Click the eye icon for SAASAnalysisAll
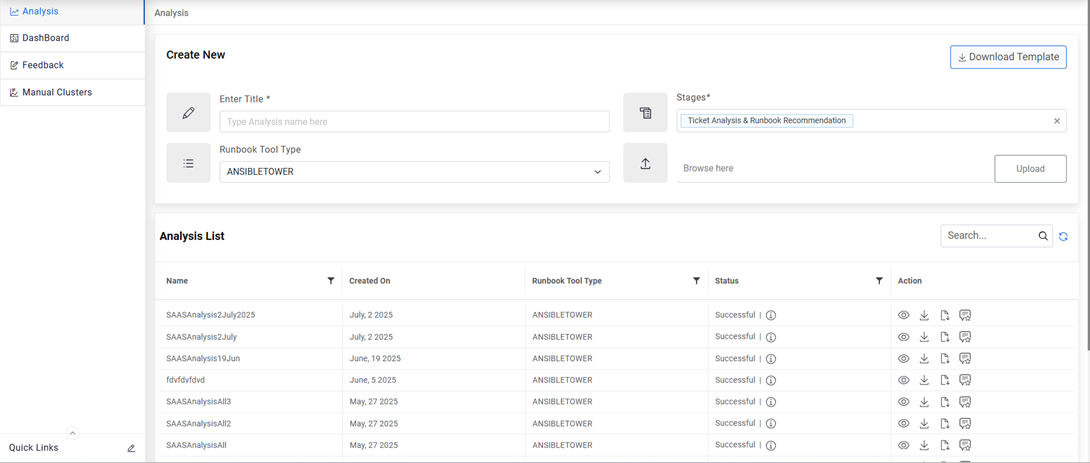The height and width of the screenshot is (463, 1090). (x=903, y=445)
